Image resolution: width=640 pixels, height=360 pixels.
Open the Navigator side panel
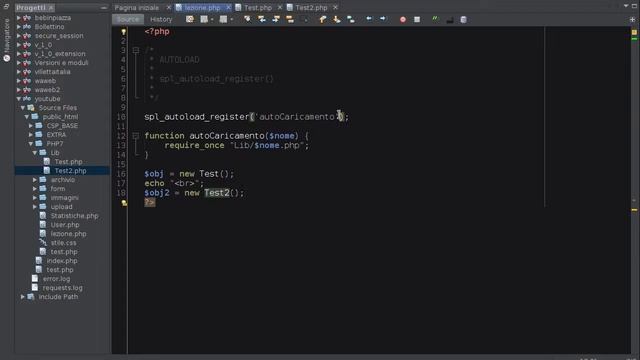(7, 40)
